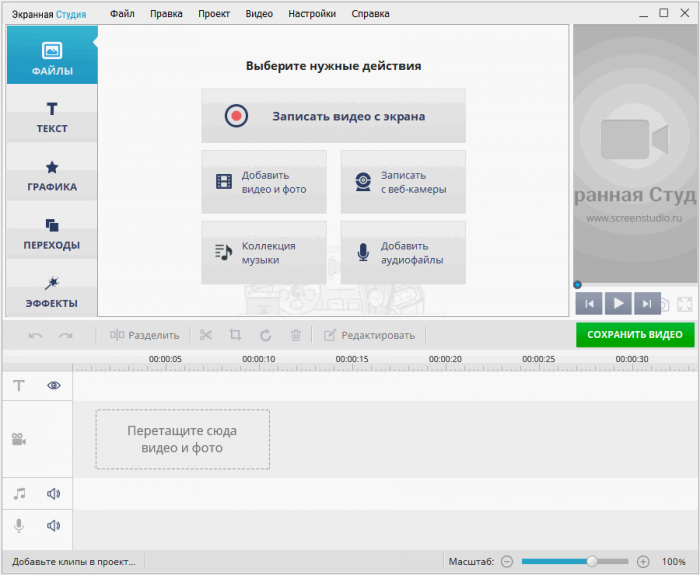Zoom out timeline with minus icon
The width and height of the screenshot is (700, 575).
pos(507,562)
